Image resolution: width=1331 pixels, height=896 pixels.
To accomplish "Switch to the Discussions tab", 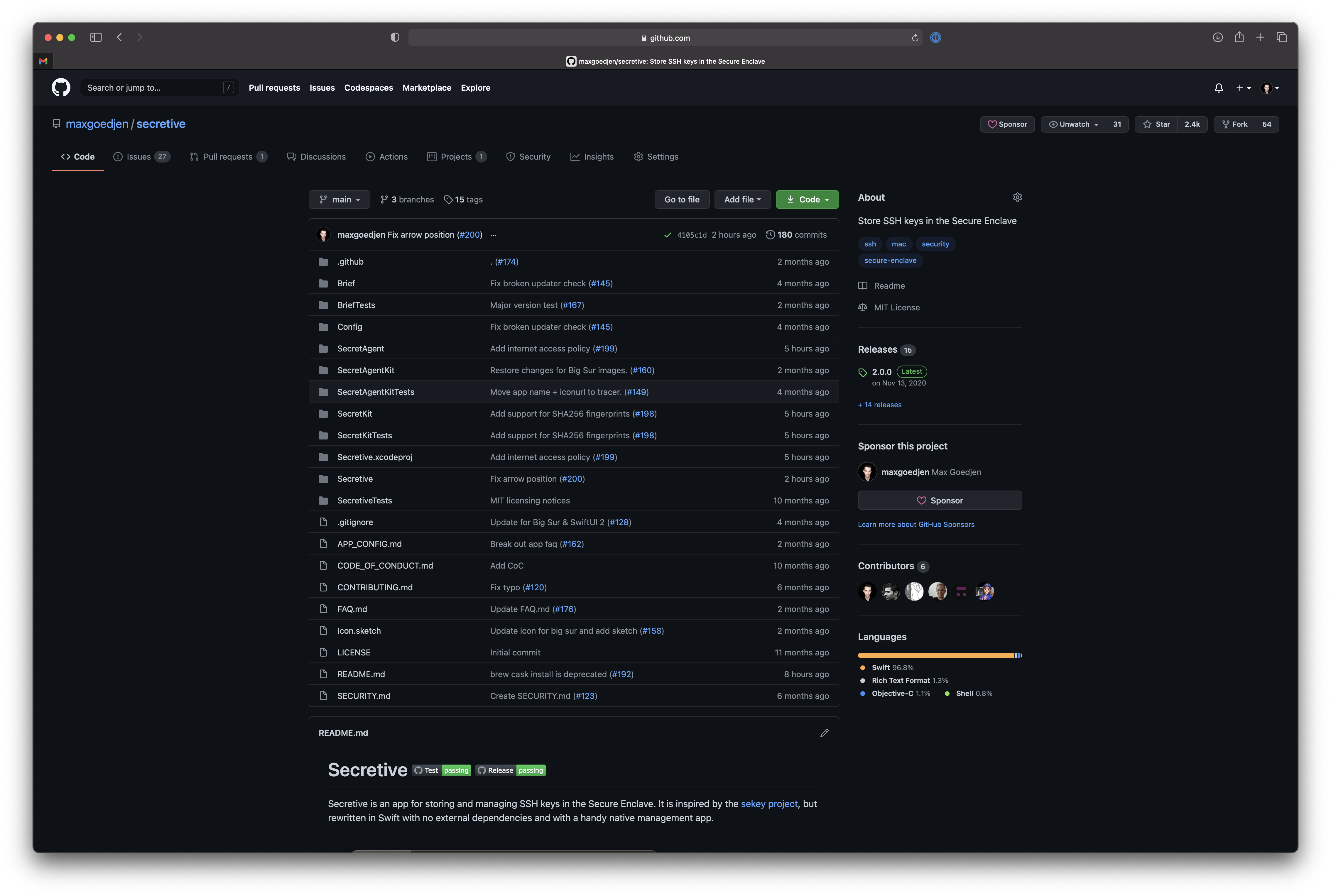I will (316, 157).
